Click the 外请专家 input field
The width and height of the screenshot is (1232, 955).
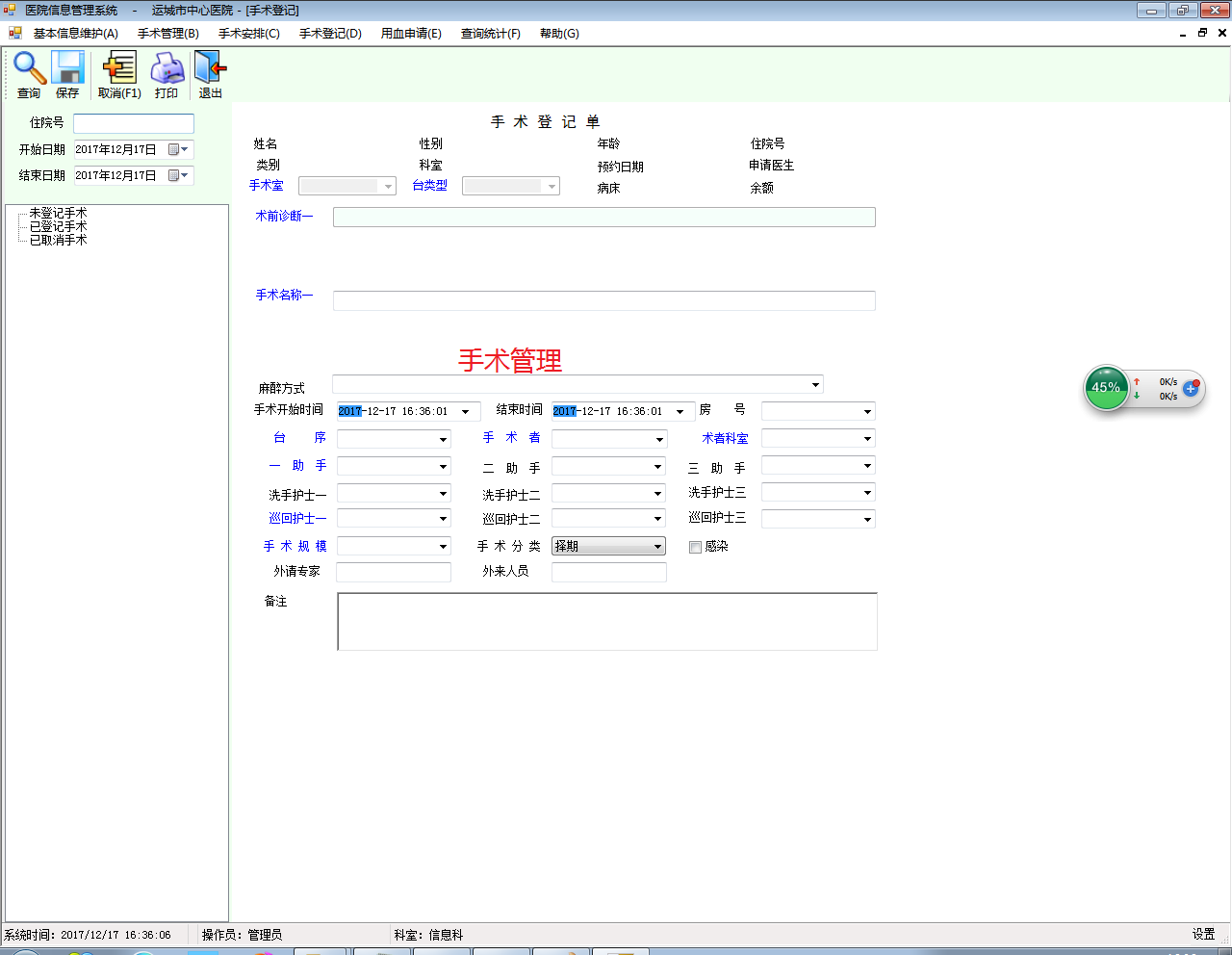(394, 572)
